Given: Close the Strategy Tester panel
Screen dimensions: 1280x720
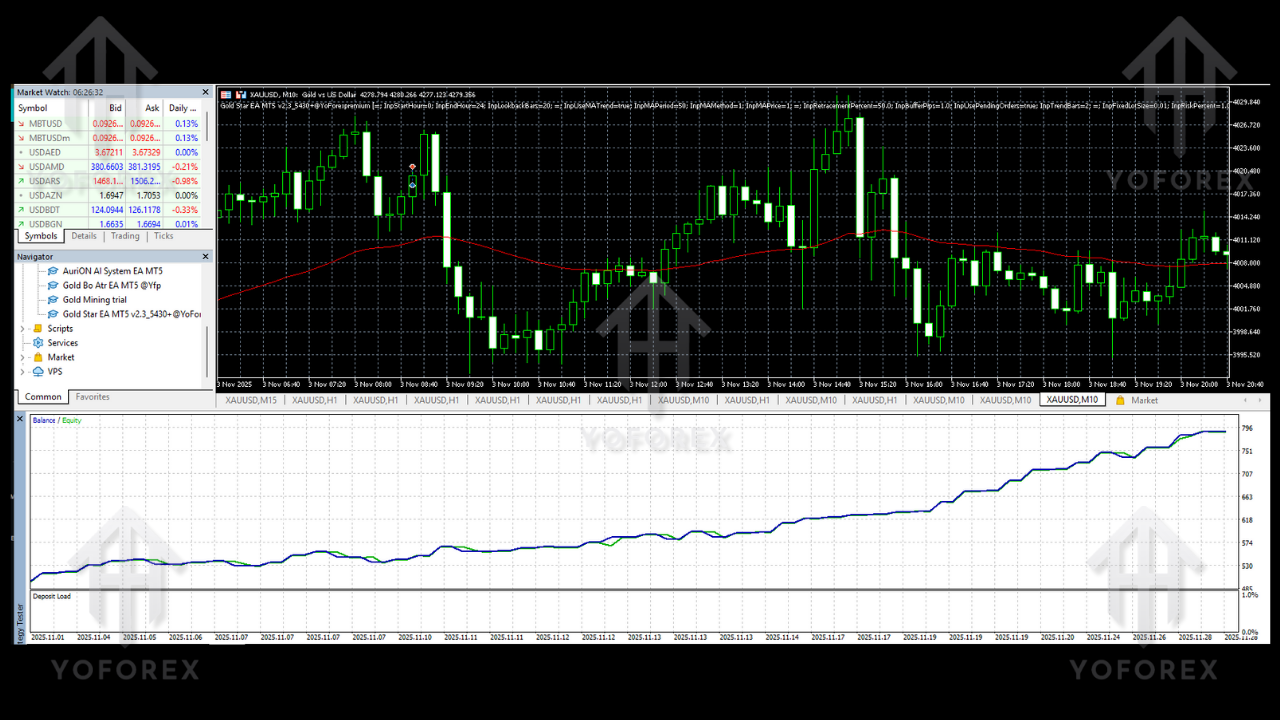Looking at the screenshot, I should (x=20, y=419).
